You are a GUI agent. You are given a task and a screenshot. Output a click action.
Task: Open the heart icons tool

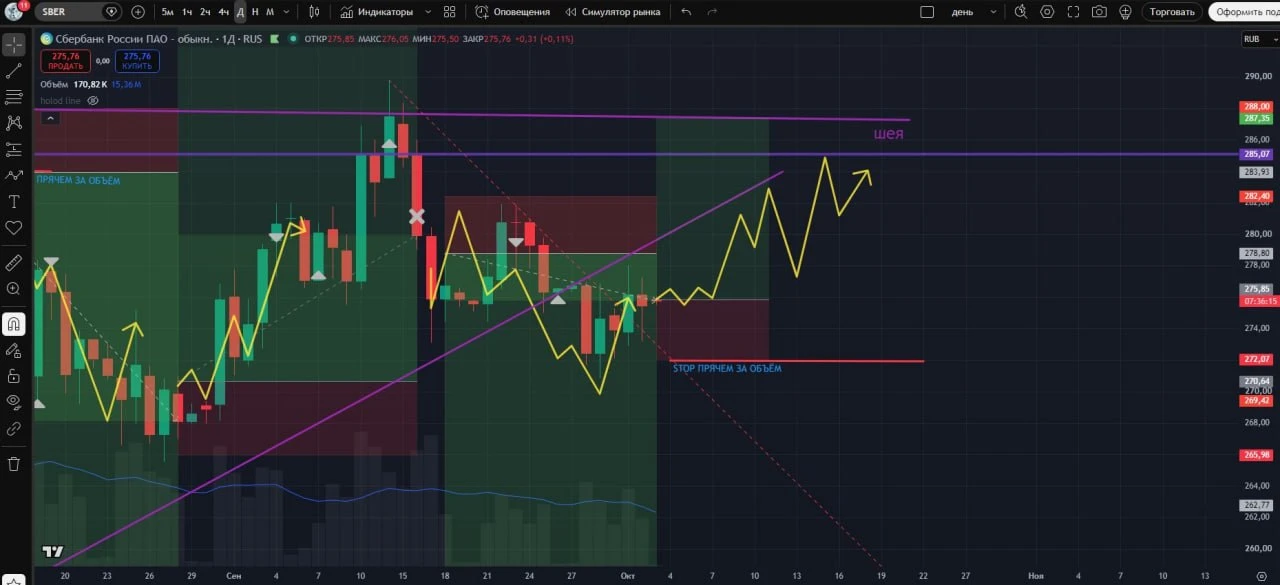[x=14, y=228]
